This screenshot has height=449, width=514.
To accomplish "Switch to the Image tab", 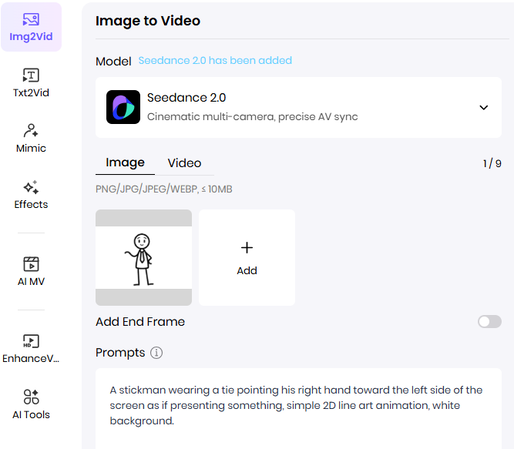I will pos(125,163).
